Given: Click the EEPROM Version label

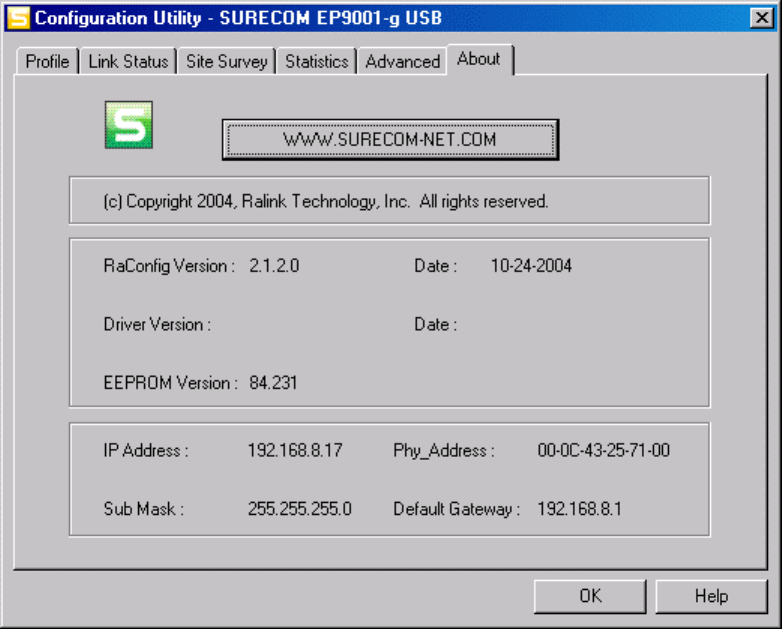Looking at the screenshot, I should (171, 383).
